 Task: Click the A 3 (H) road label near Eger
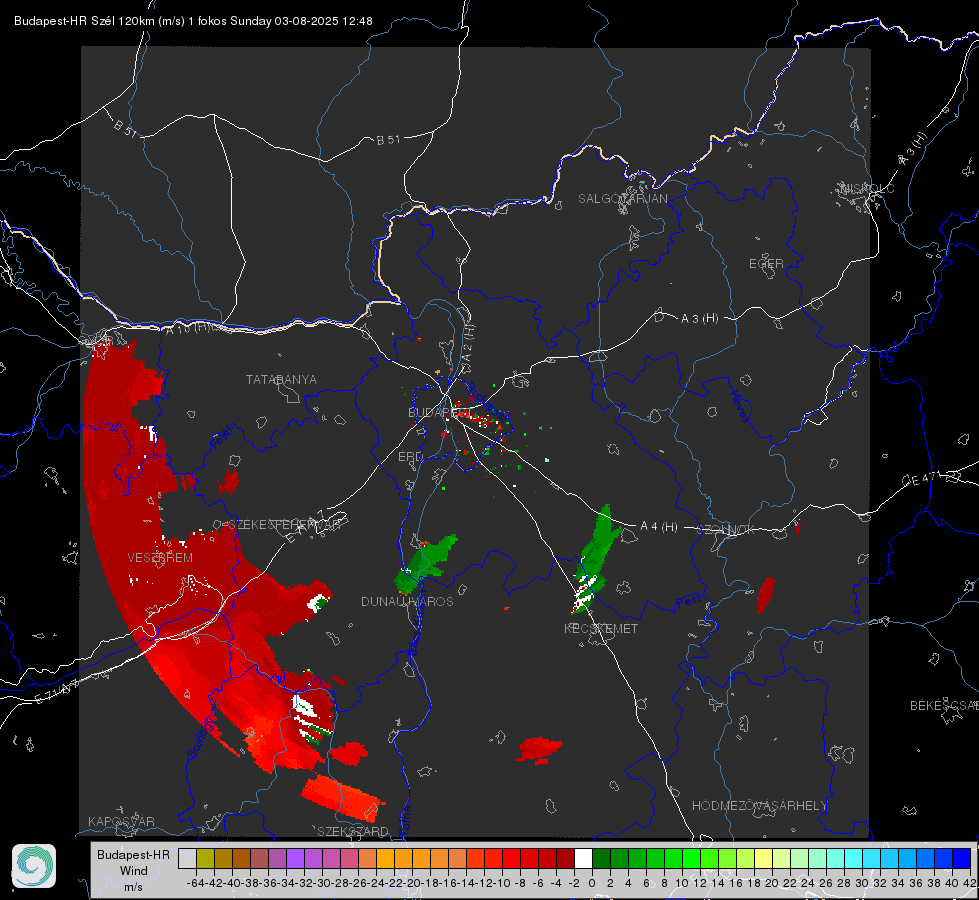[699, 319]
